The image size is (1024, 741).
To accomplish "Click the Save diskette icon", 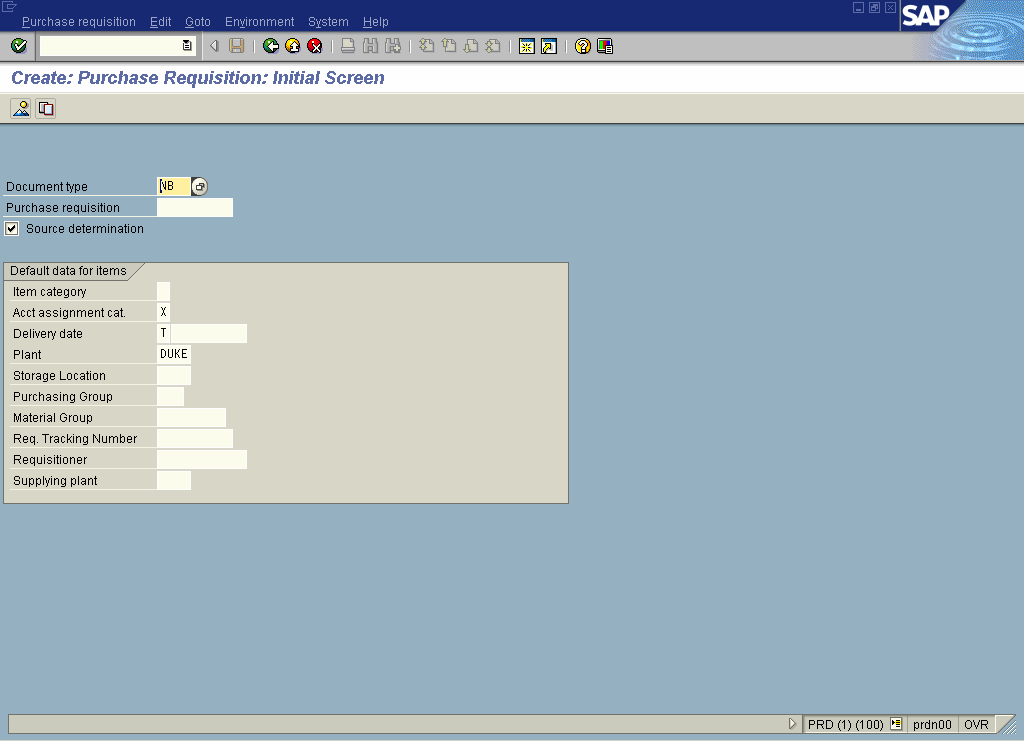I will [236, 46].
